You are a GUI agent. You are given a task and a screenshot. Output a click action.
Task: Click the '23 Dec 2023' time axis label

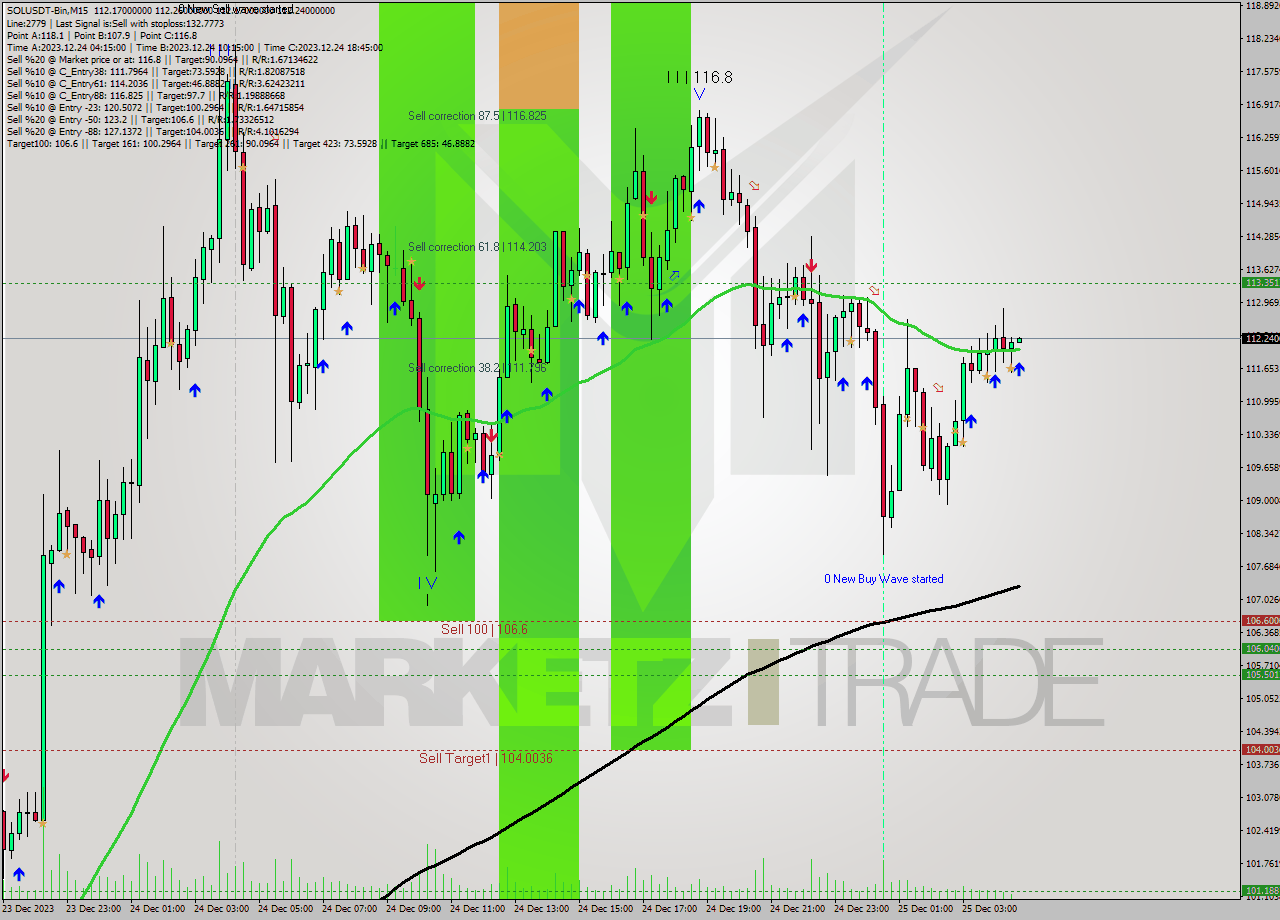[29, 909]
